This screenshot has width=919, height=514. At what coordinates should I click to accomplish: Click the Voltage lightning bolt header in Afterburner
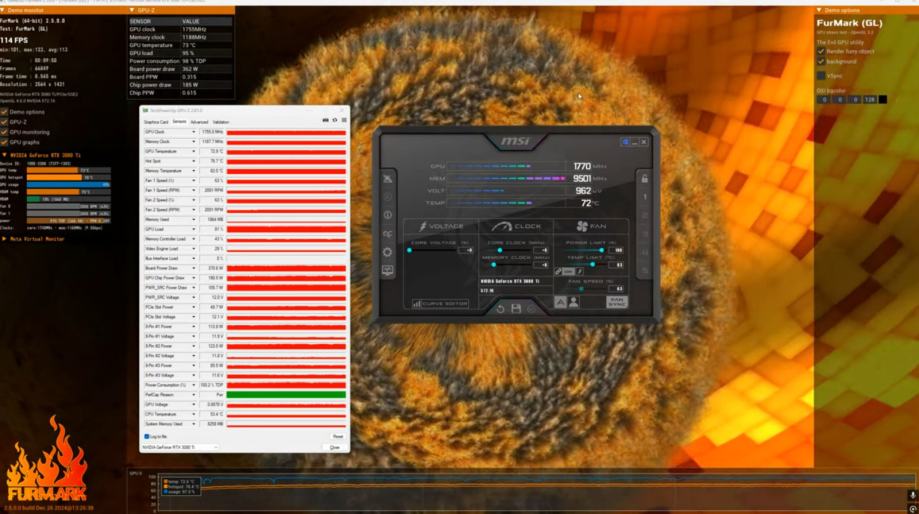[x=441, y=226]
